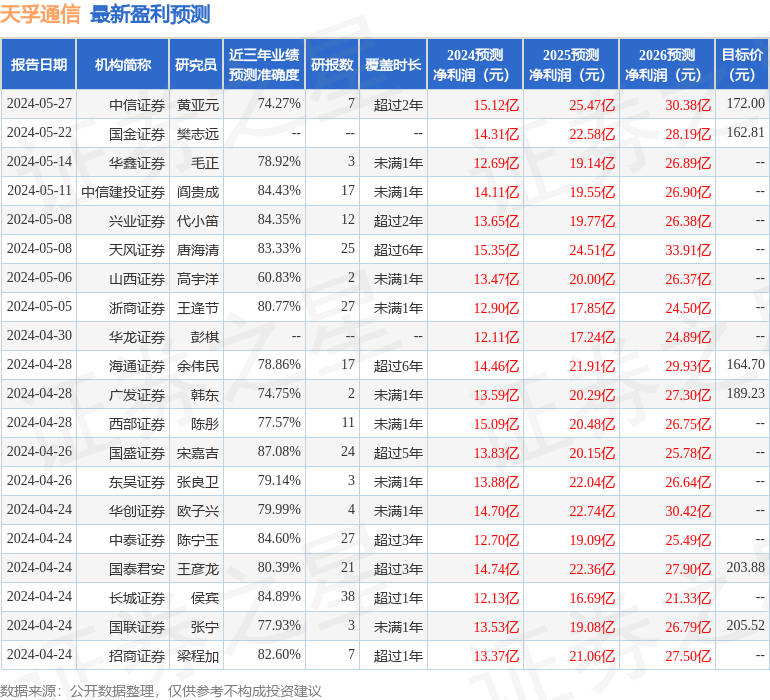Click institution 国联证券
The height and width of the screenshot is (700, 770).
(x=137, y=627)
